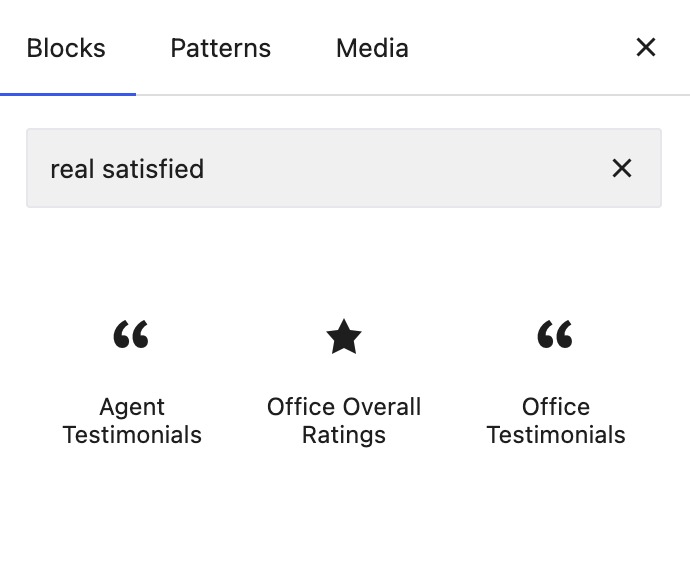
Task: Click the Office Overall Ratings star icon
Action: pyautogui.click(x=344, y=336)
